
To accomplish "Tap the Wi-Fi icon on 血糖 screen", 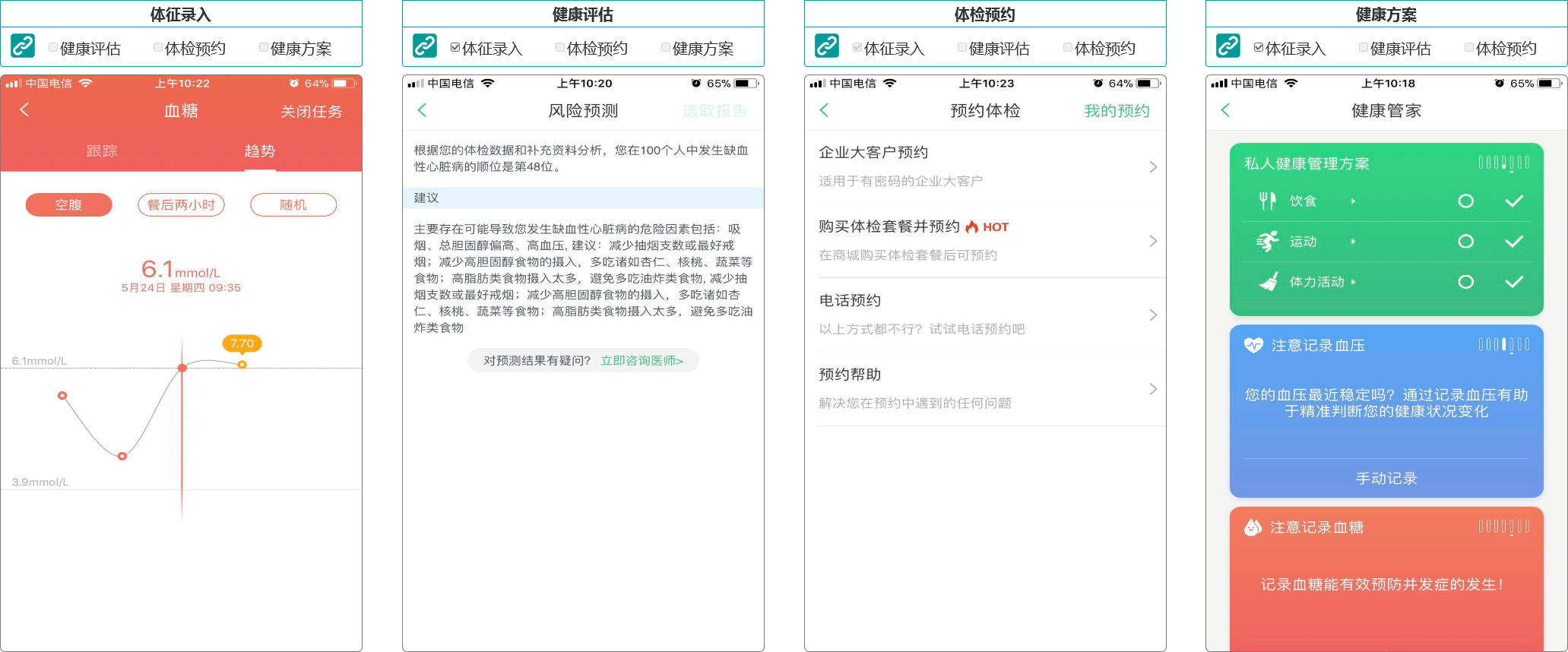I will 86,84.
